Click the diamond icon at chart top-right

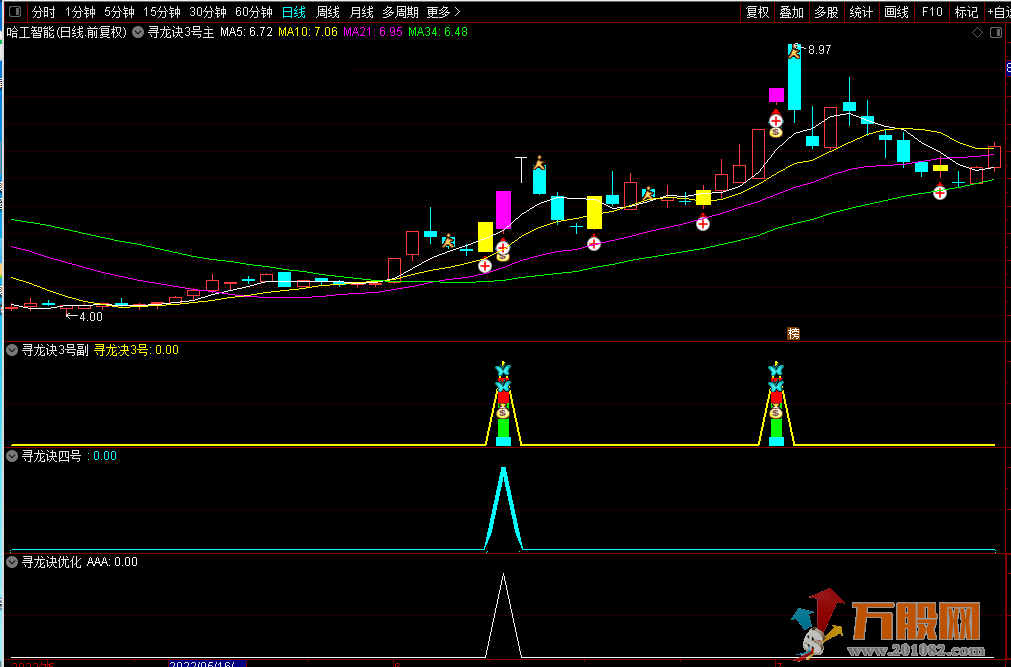977,32
